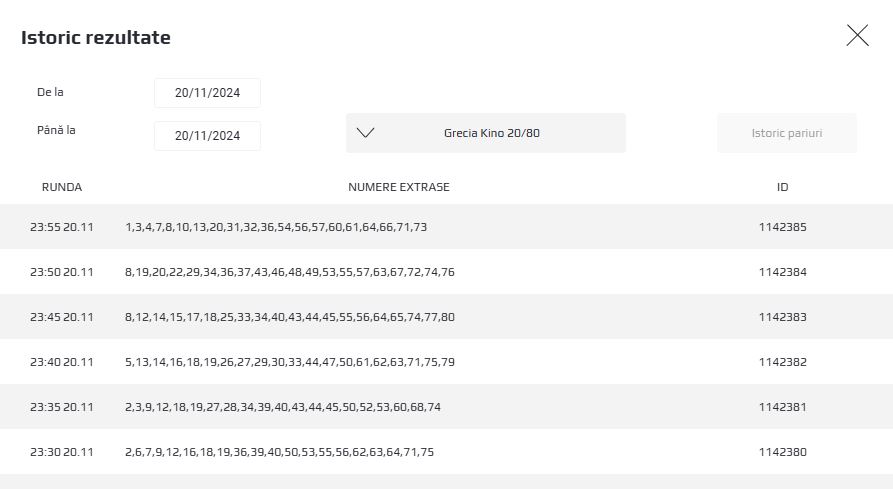Click ID 1142380
This screenshot has width=893, height=489.
(x=783, y=451)
